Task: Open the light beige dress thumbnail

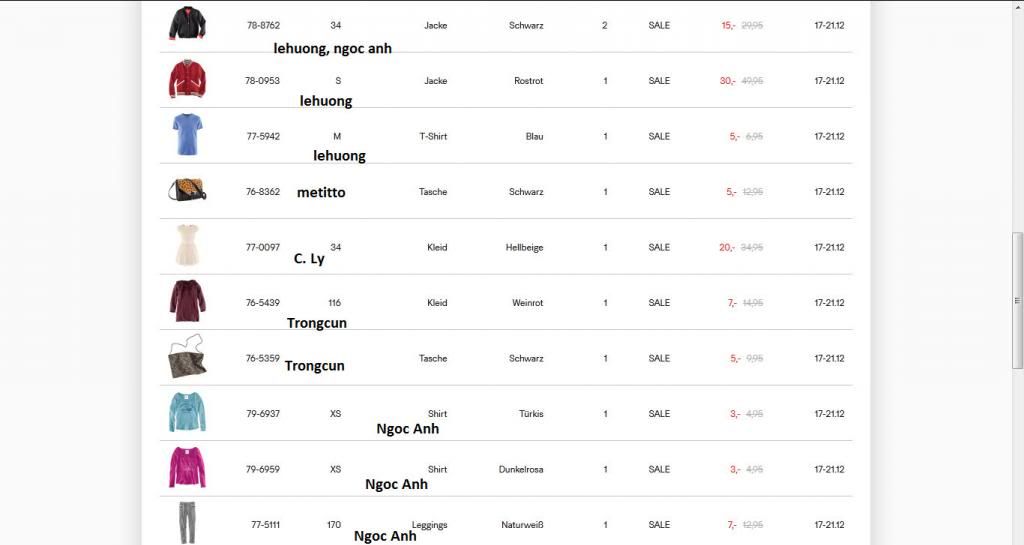Action: pyautogui.click(x=187, y=246)
